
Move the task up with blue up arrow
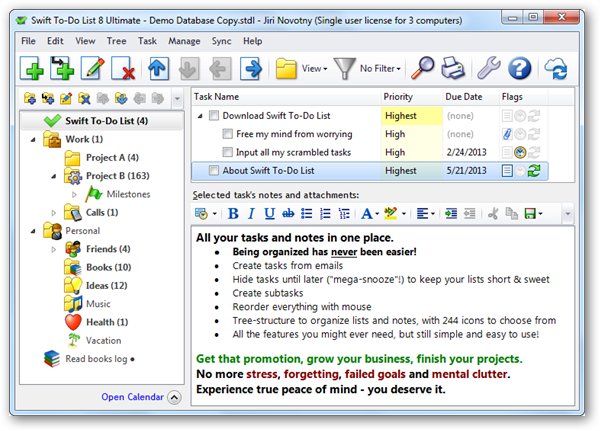(158, 69)
